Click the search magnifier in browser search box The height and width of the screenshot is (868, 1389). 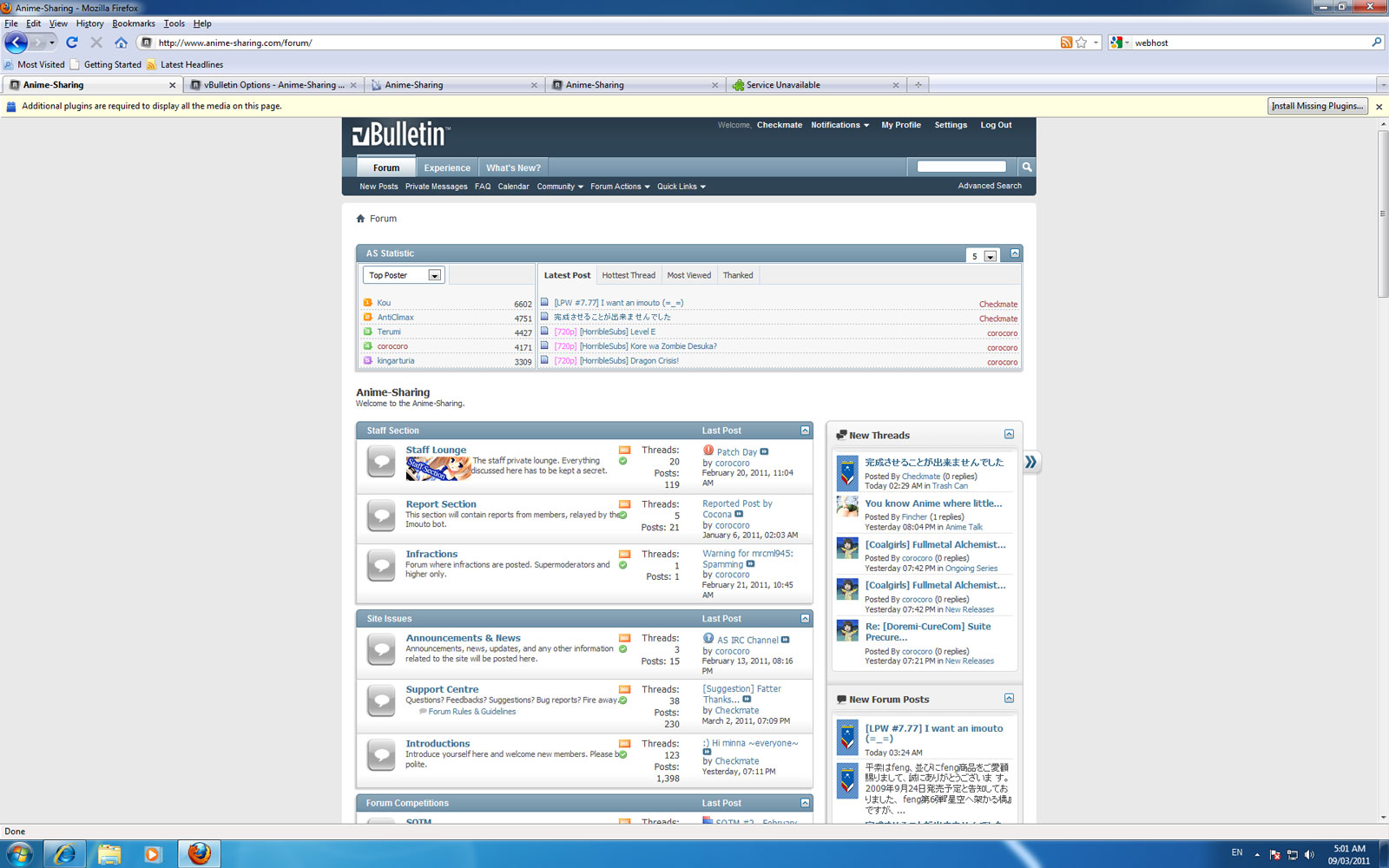coord(1376,43)
